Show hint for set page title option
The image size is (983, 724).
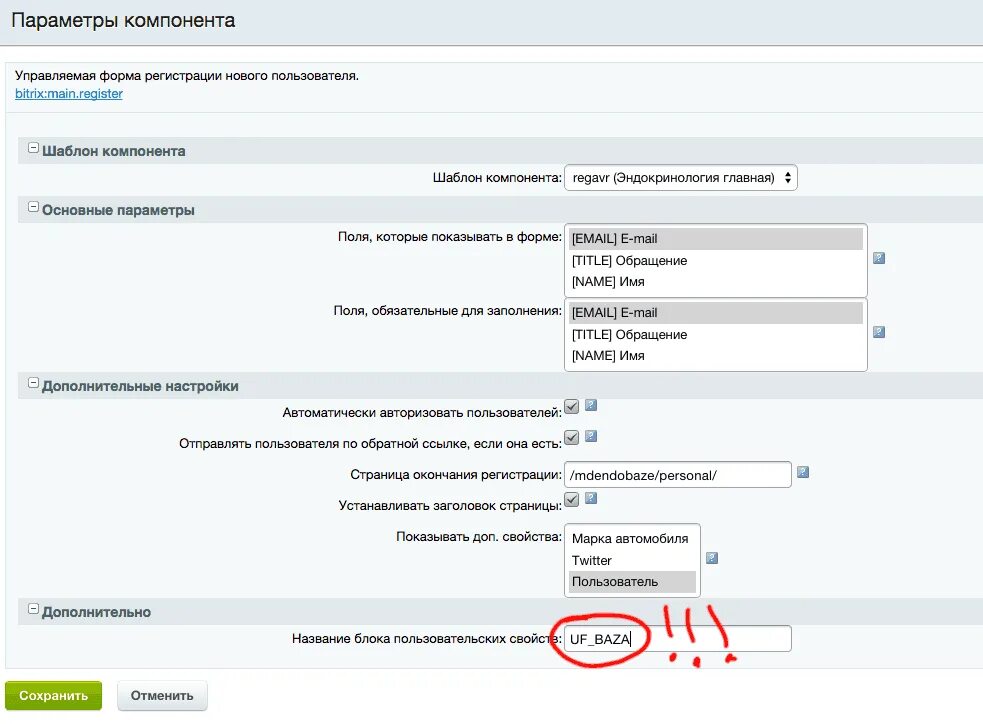point(591,498)
